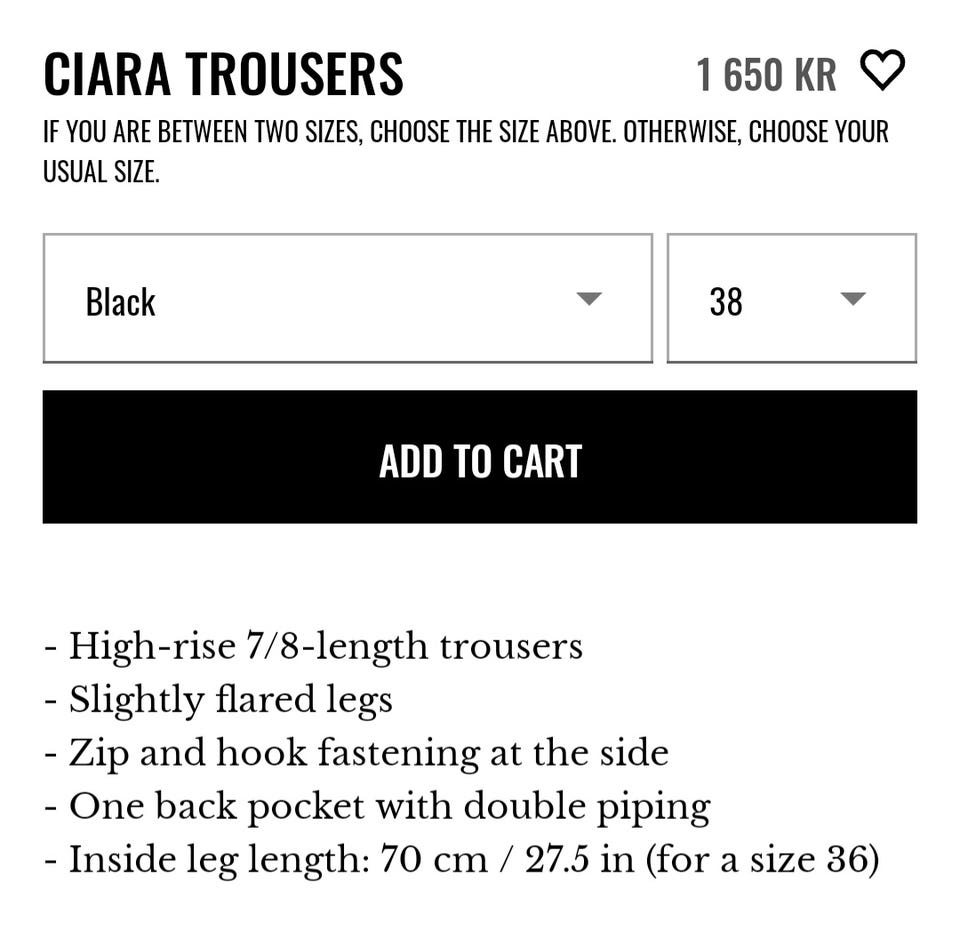Click the CIARA TROUSERS product title

223,74
